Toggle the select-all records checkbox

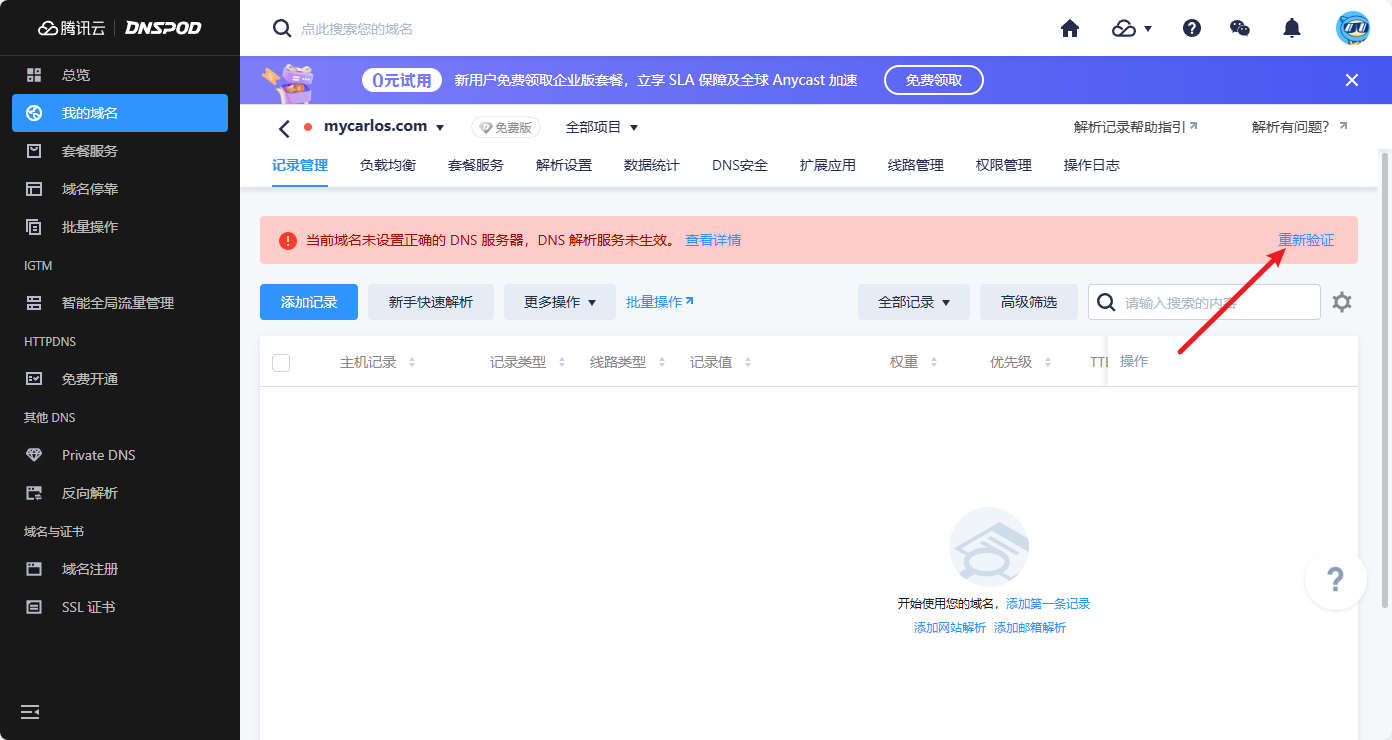[281, 362]
